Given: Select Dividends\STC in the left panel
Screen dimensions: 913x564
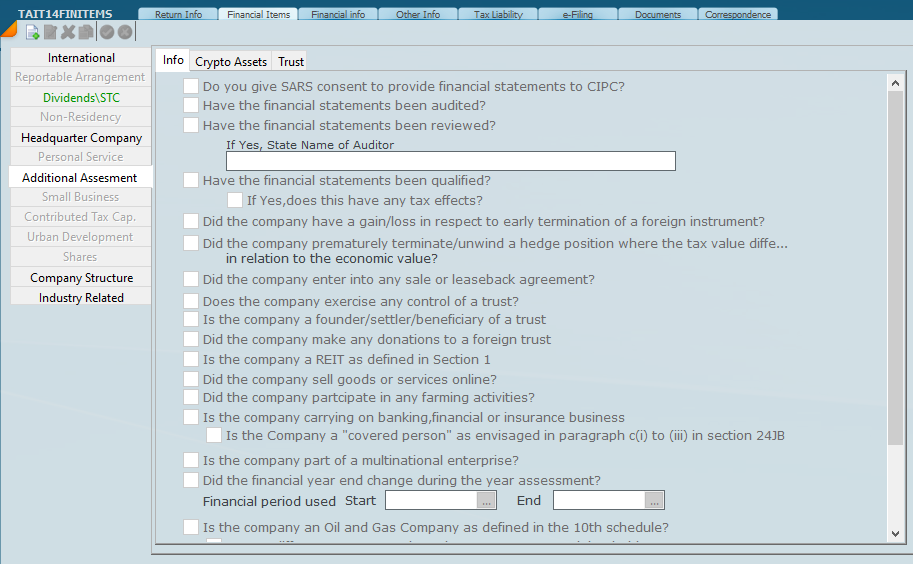Looking at the screenshot, I should point(81,98).
